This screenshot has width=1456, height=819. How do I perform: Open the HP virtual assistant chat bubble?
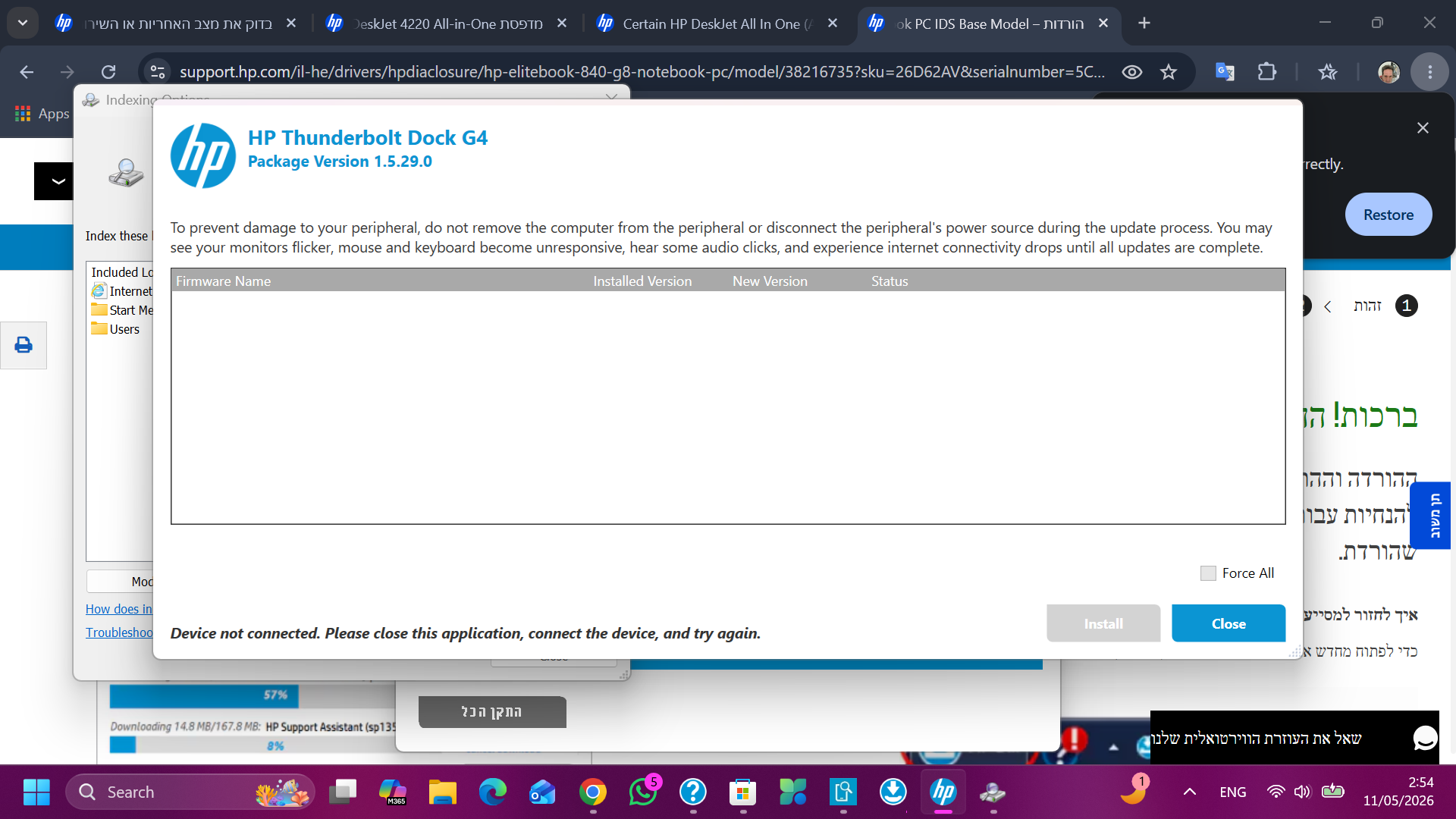[1425, 738]
